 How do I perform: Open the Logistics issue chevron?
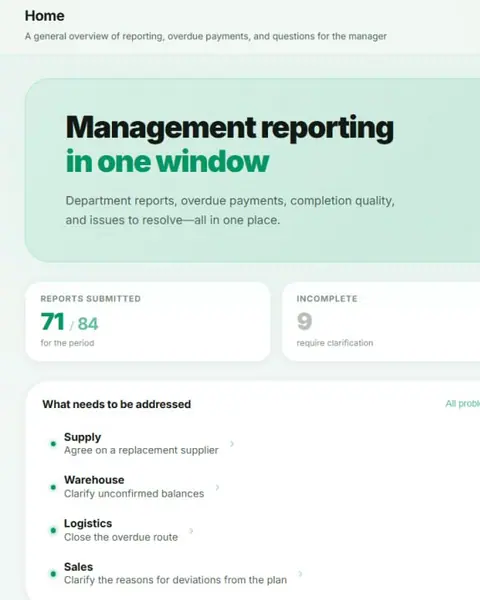[x=191, y=531]
